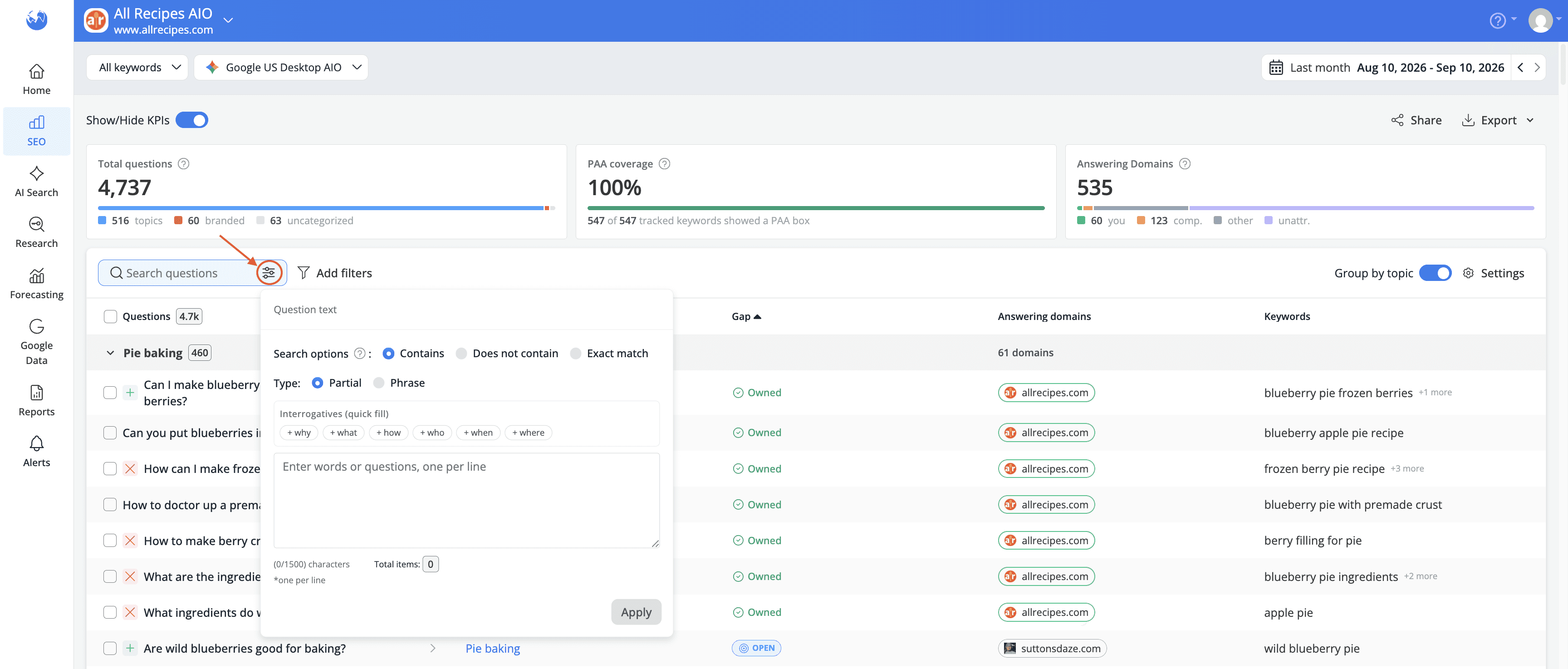
Task: Click the Total questions info icon
Action: [183, 164]
